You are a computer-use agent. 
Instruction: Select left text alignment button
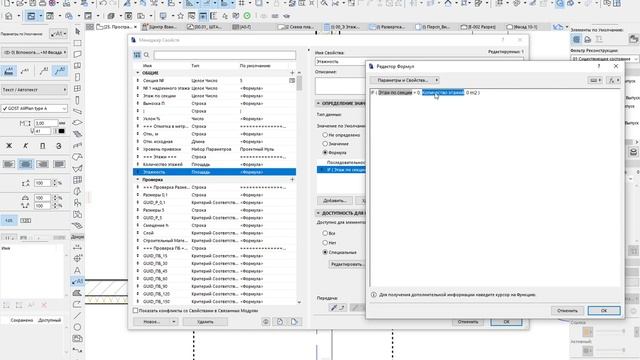(9, 164)
